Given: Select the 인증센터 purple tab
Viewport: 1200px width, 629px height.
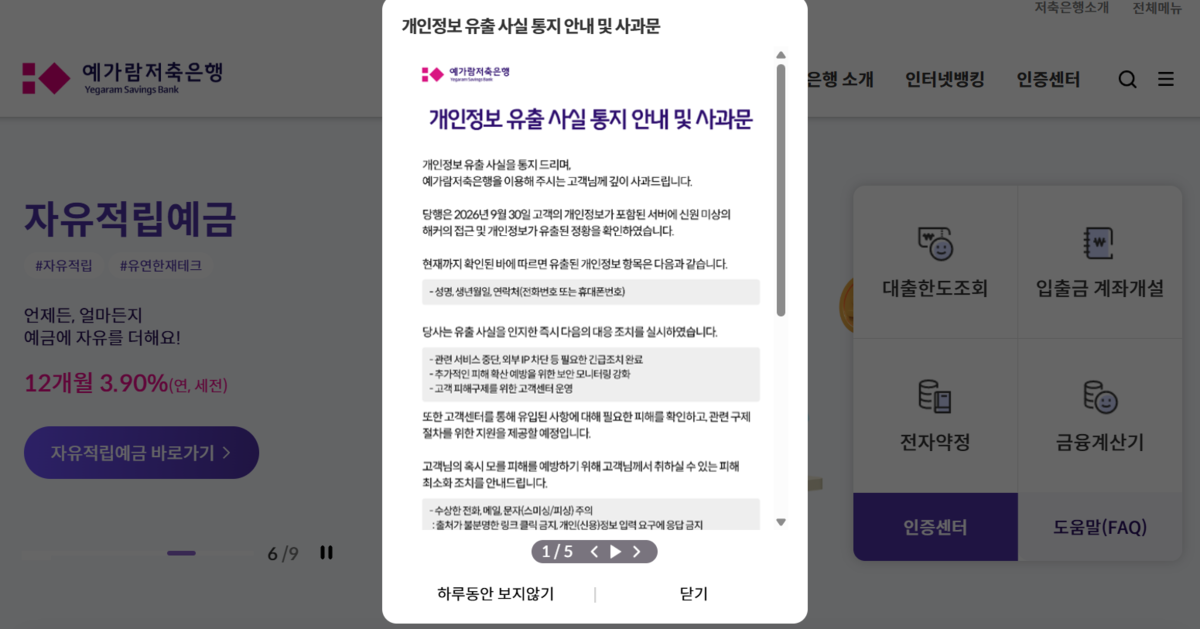Looking at the screenshot, I should pos(935,527).
